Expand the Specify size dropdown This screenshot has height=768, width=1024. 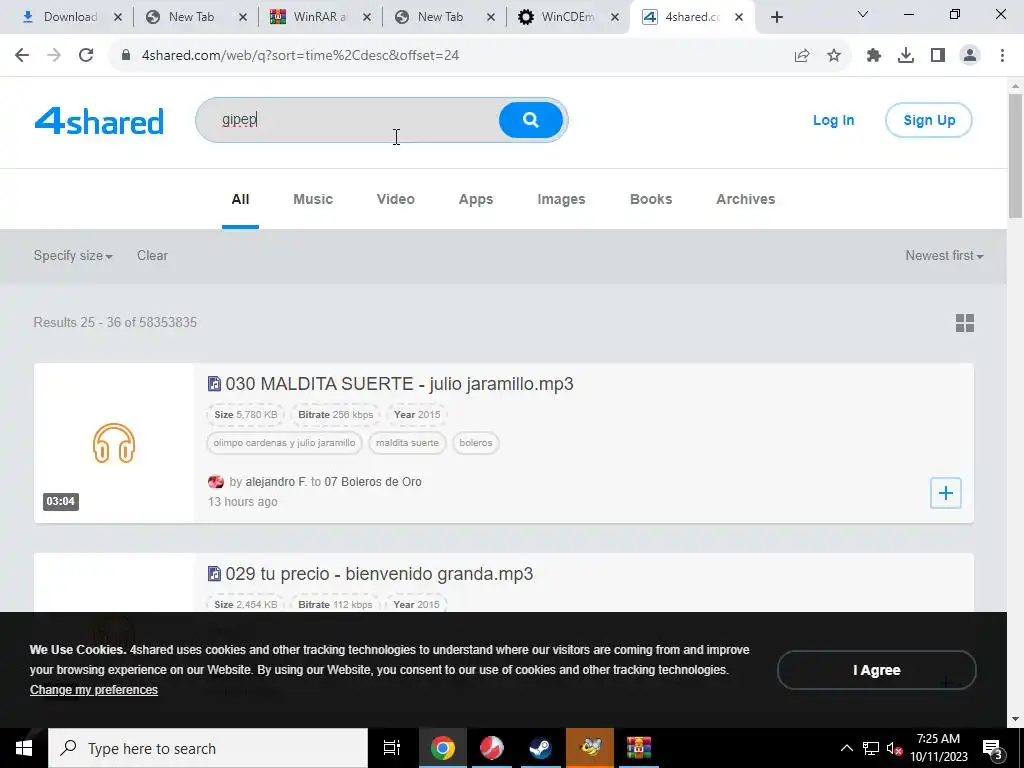tap(72, 256)
